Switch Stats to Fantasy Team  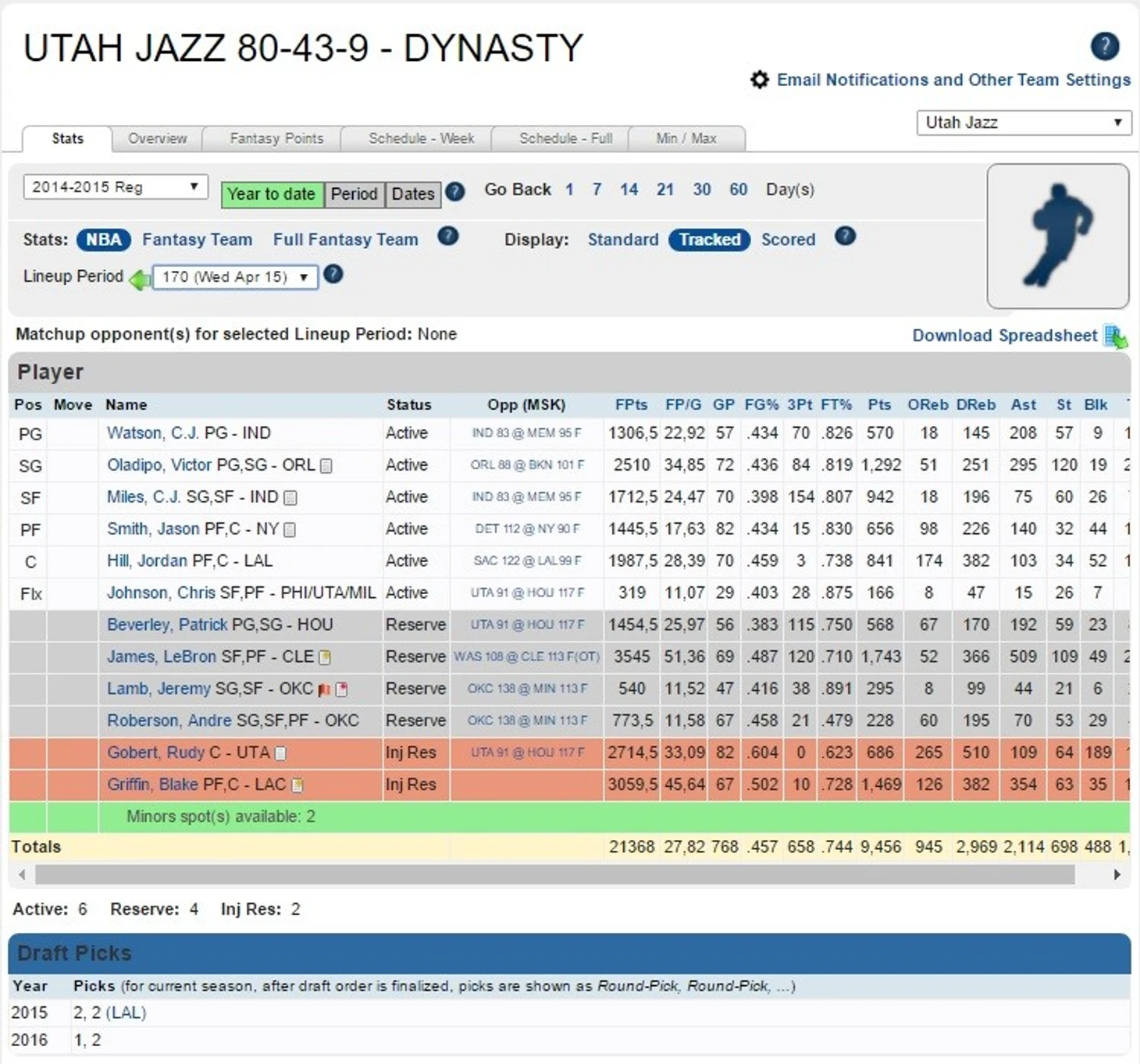[x=197, y=240]
